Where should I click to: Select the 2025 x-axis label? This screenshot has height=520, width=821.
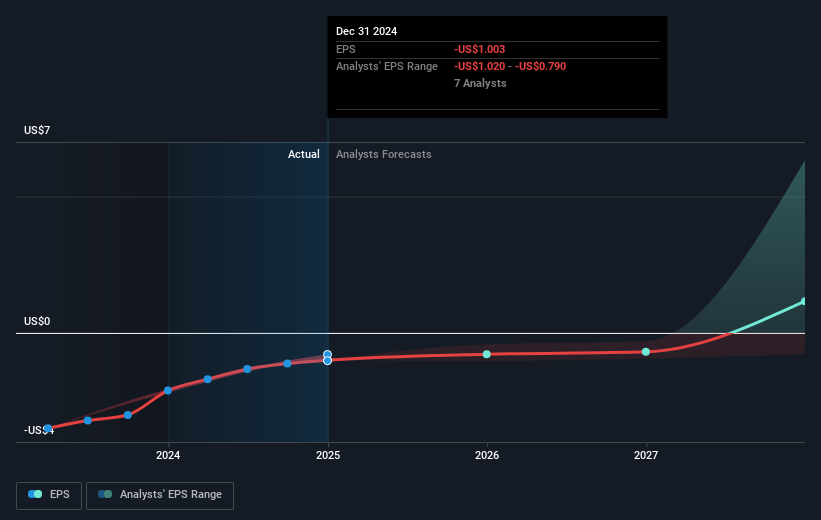pos(328,455)
